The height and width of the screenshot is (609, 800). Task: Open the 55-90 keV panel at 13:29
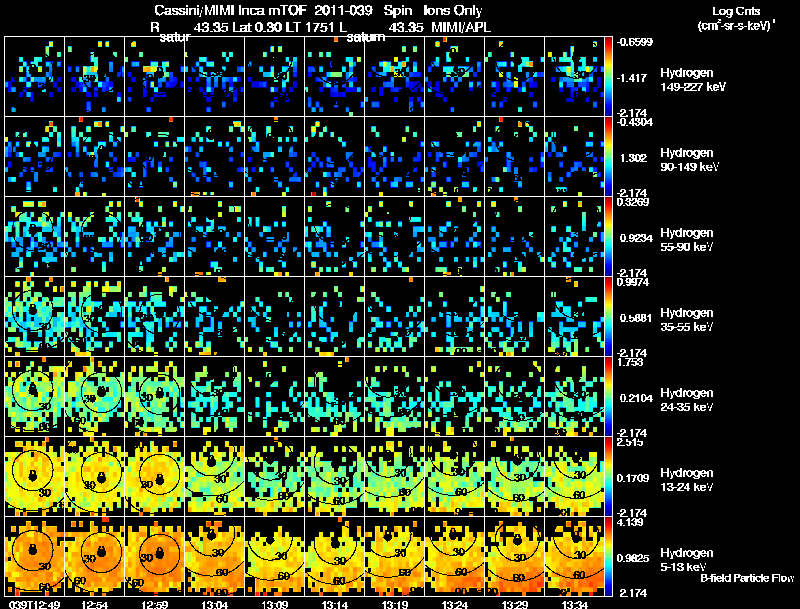[x=515, y=237]
